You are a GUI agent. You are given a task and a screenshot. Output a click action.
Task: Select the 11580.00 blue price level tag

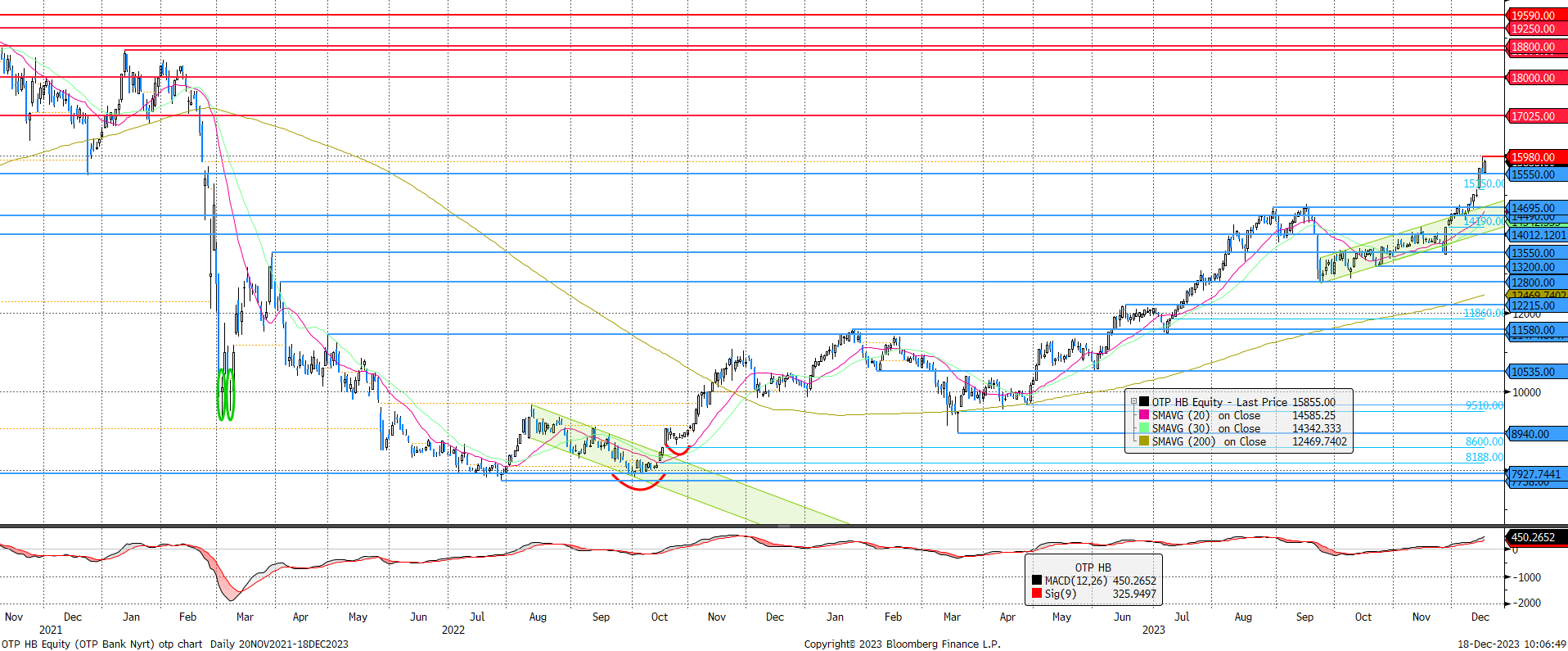(x=1537, y=330)
